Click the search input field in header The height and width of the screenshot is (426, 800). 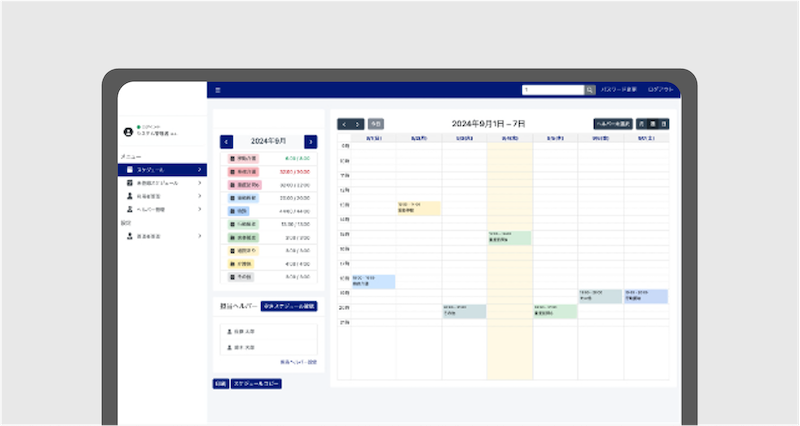click(x=552, y=90)
